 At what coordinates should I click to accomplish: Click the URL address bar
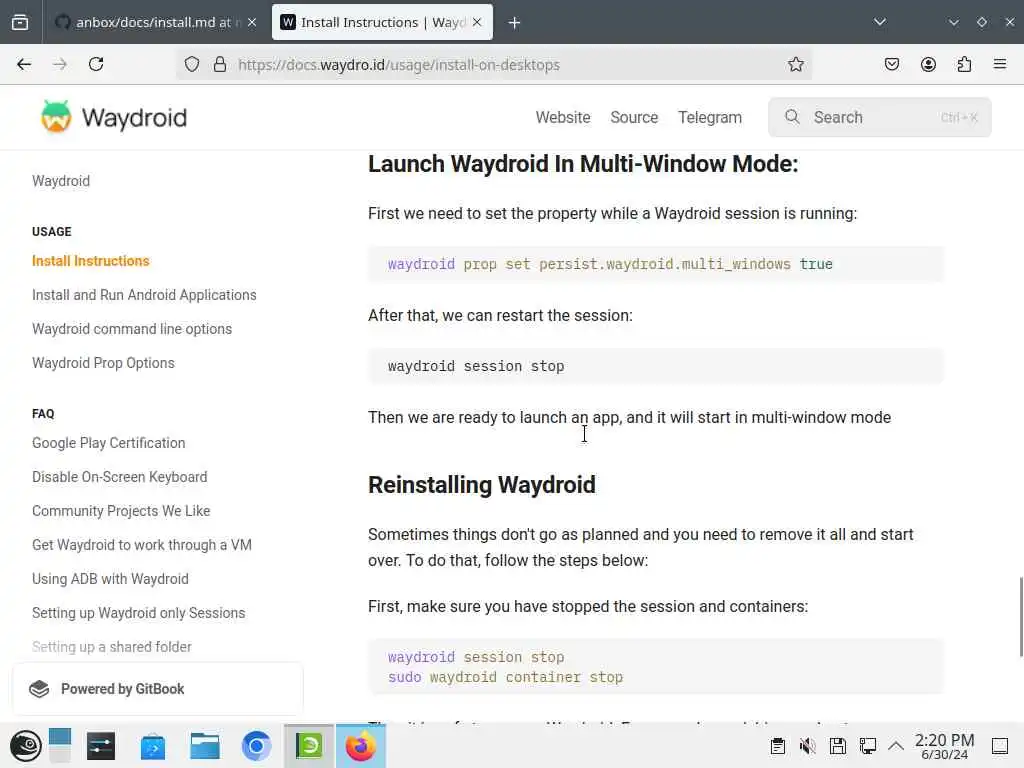click(x=493, y=65)
